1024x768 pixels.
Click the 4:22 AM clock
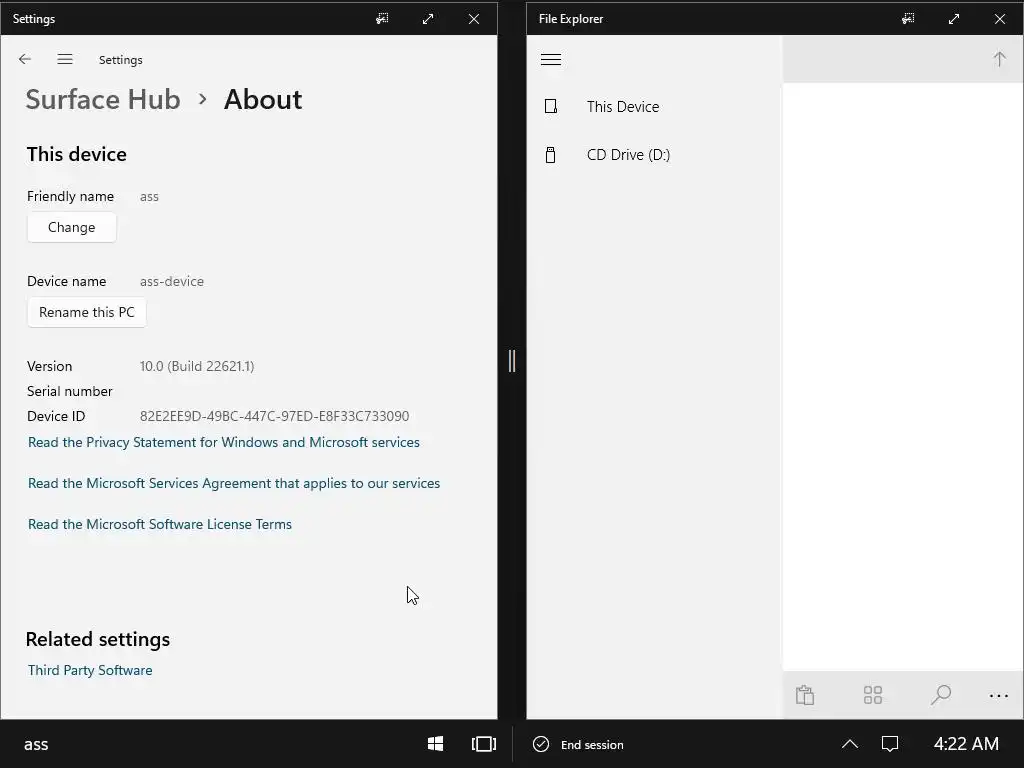click(967, 744)
